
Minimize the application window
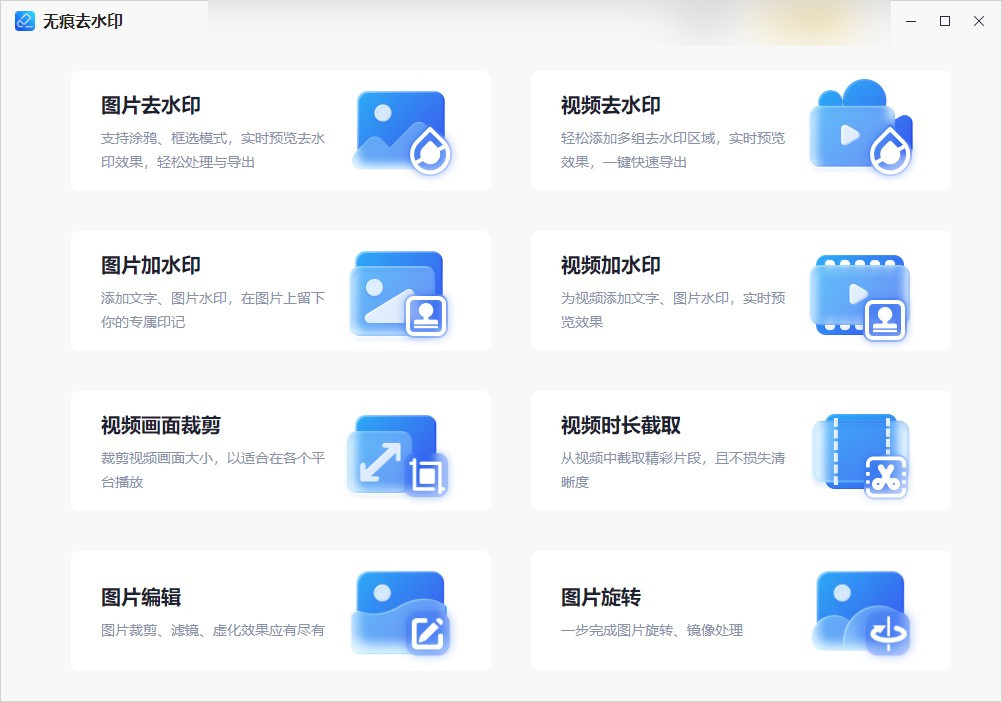(910, 19)
